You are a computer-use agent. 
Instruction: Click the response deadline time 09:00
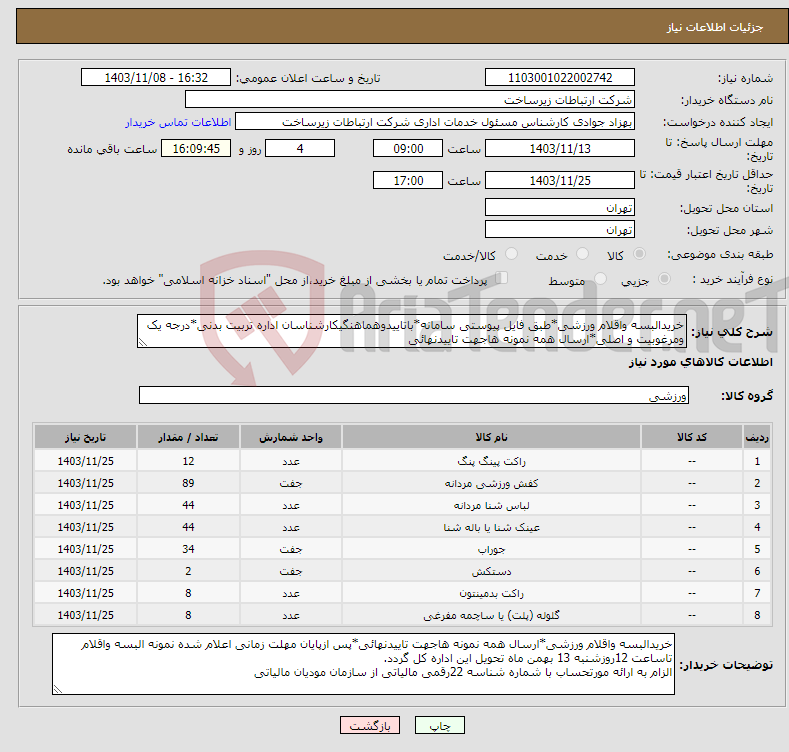(x=408, y=148)
